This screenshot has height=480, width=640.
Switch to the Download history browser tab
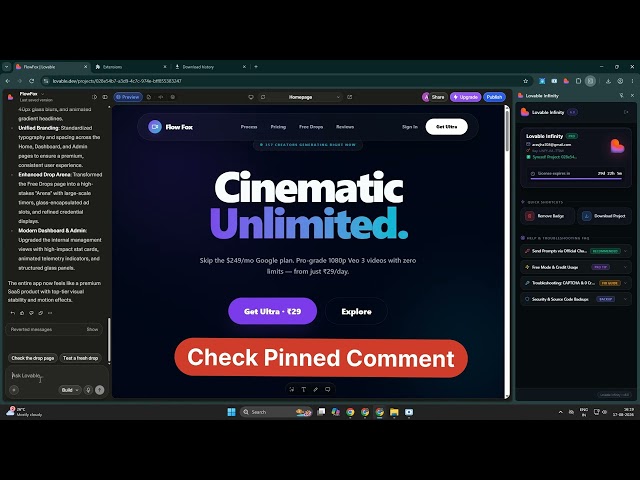[209, 67]
